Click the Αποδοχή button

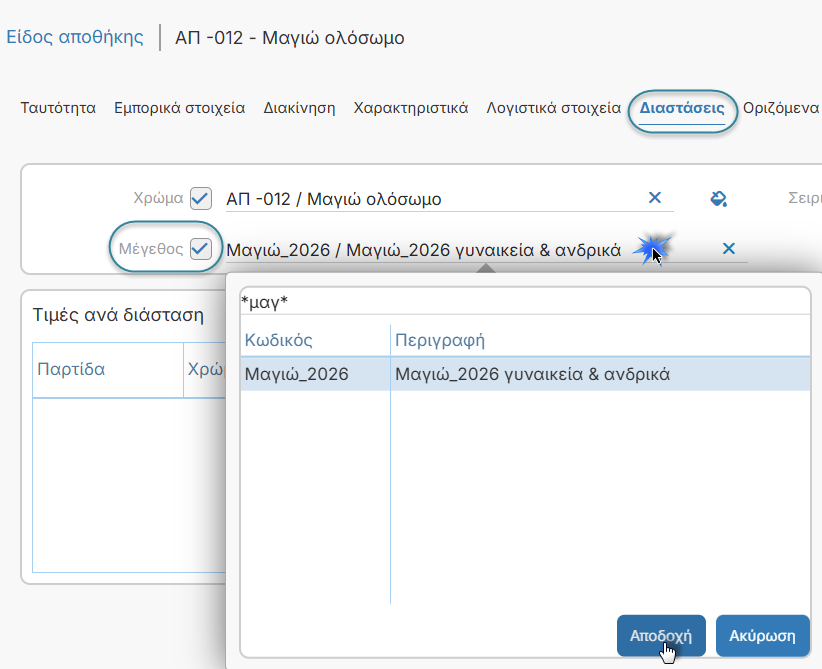point(661,635)
